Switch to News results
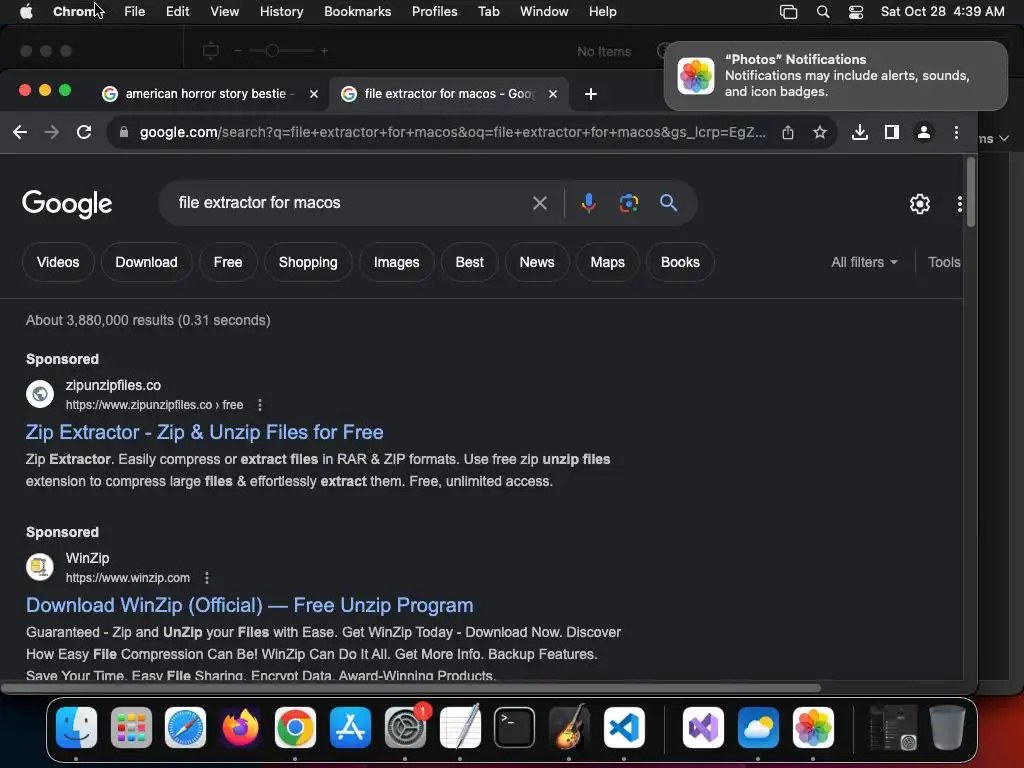The width and height of the screenshot is (1024, 768). pyautogui.click(x=537, y=263)
